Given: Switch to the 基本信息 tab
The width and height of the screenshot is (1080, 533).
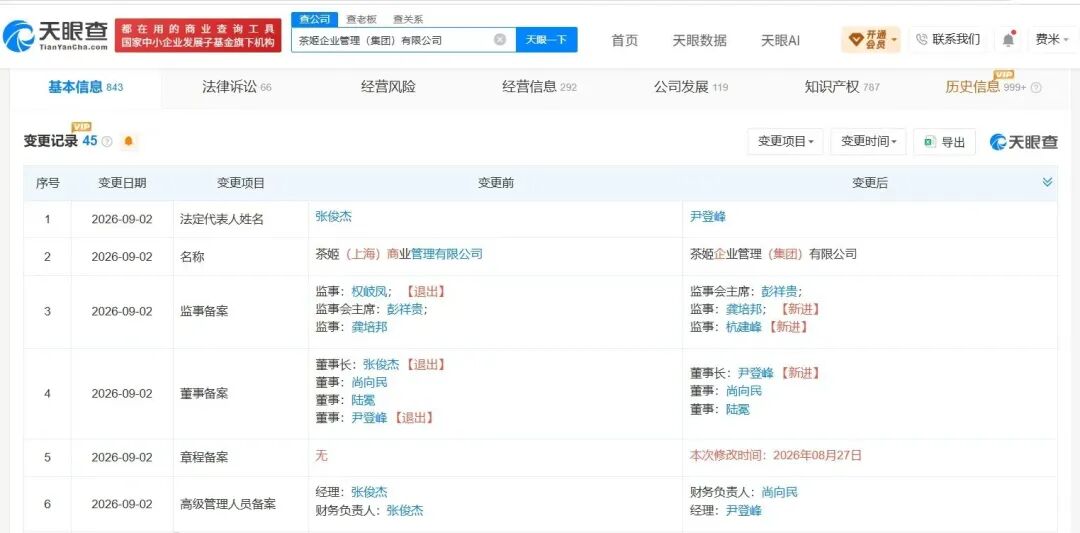Looking at the screenshot, I should point(85,87).
